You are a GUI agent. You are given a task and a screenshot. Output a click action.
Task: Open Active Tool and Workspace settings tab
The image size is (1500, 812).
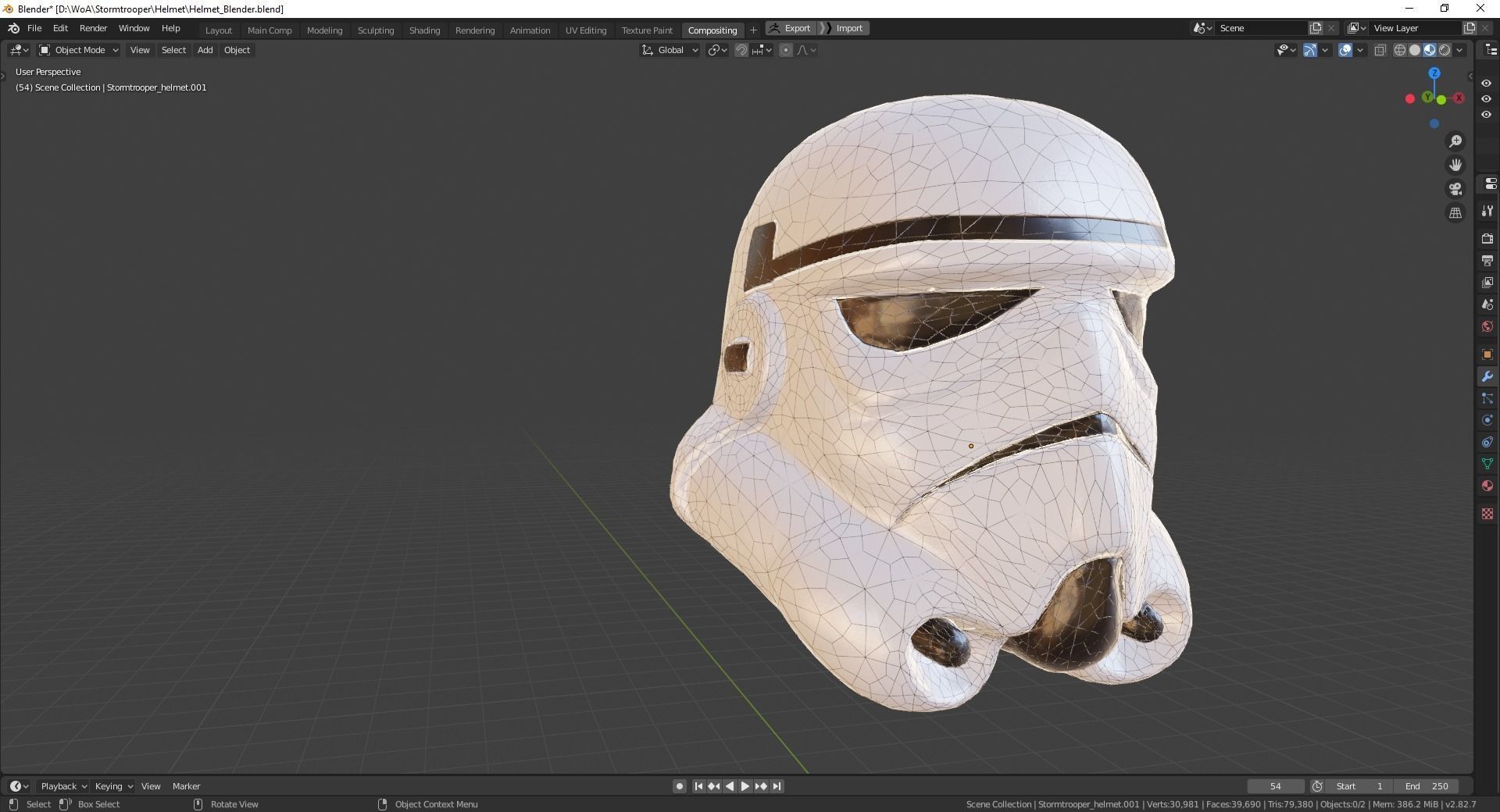(x=1487, y=211)
